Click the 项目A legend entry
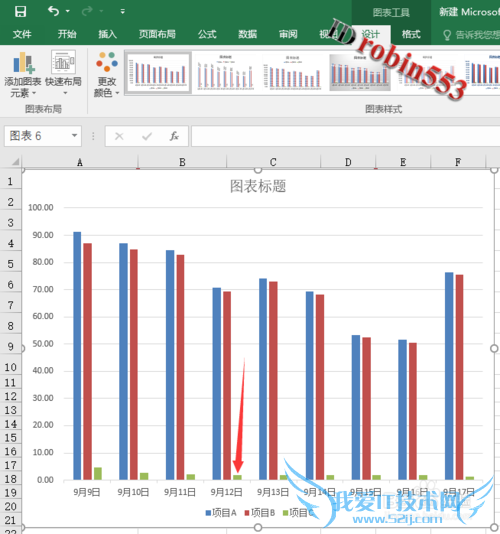Screen dimensions: 500x534 [221, 513]
